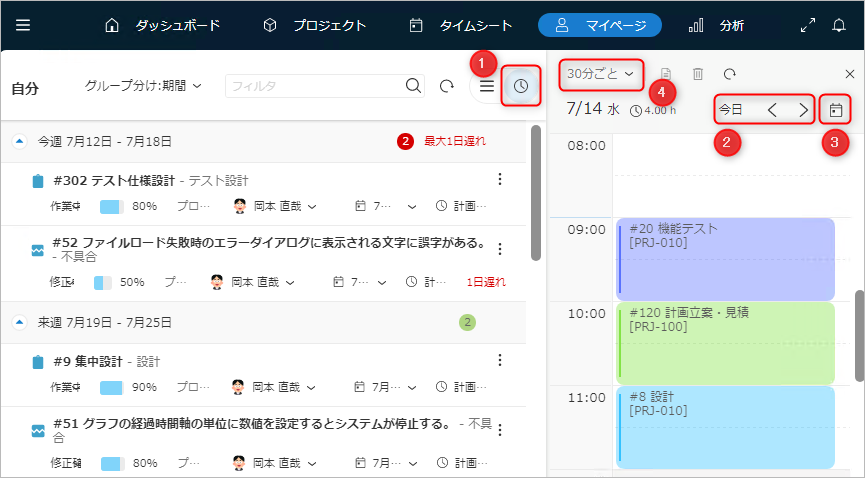Open the hamburger main menu
This screenshot has height=478, width=865.
(x=23, y=25)
